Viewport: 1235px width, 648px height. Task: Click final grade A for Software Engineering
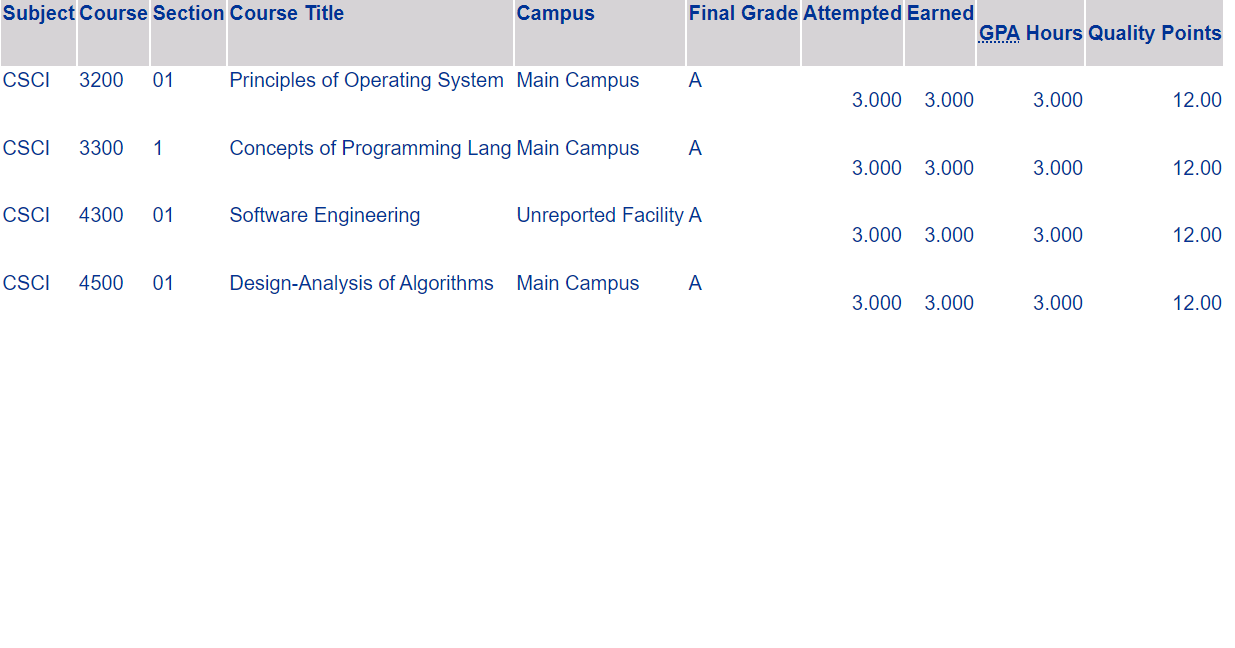[x=696, y=215]
